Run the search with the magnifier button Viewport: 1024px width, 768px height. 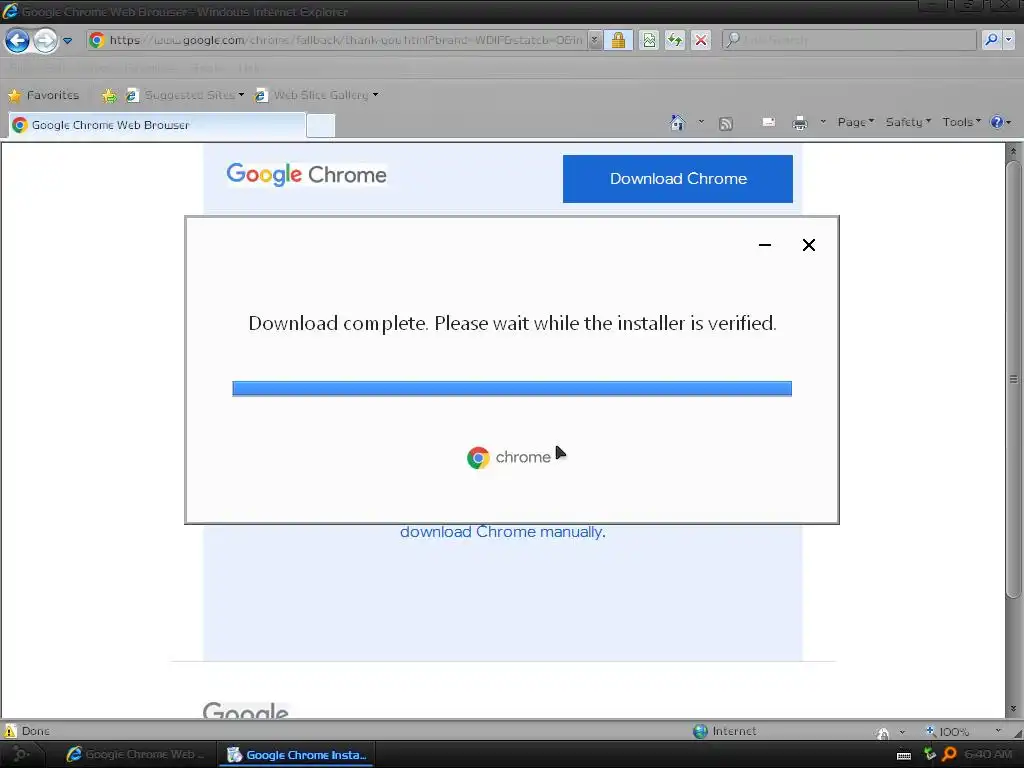(x=991, y=40)
